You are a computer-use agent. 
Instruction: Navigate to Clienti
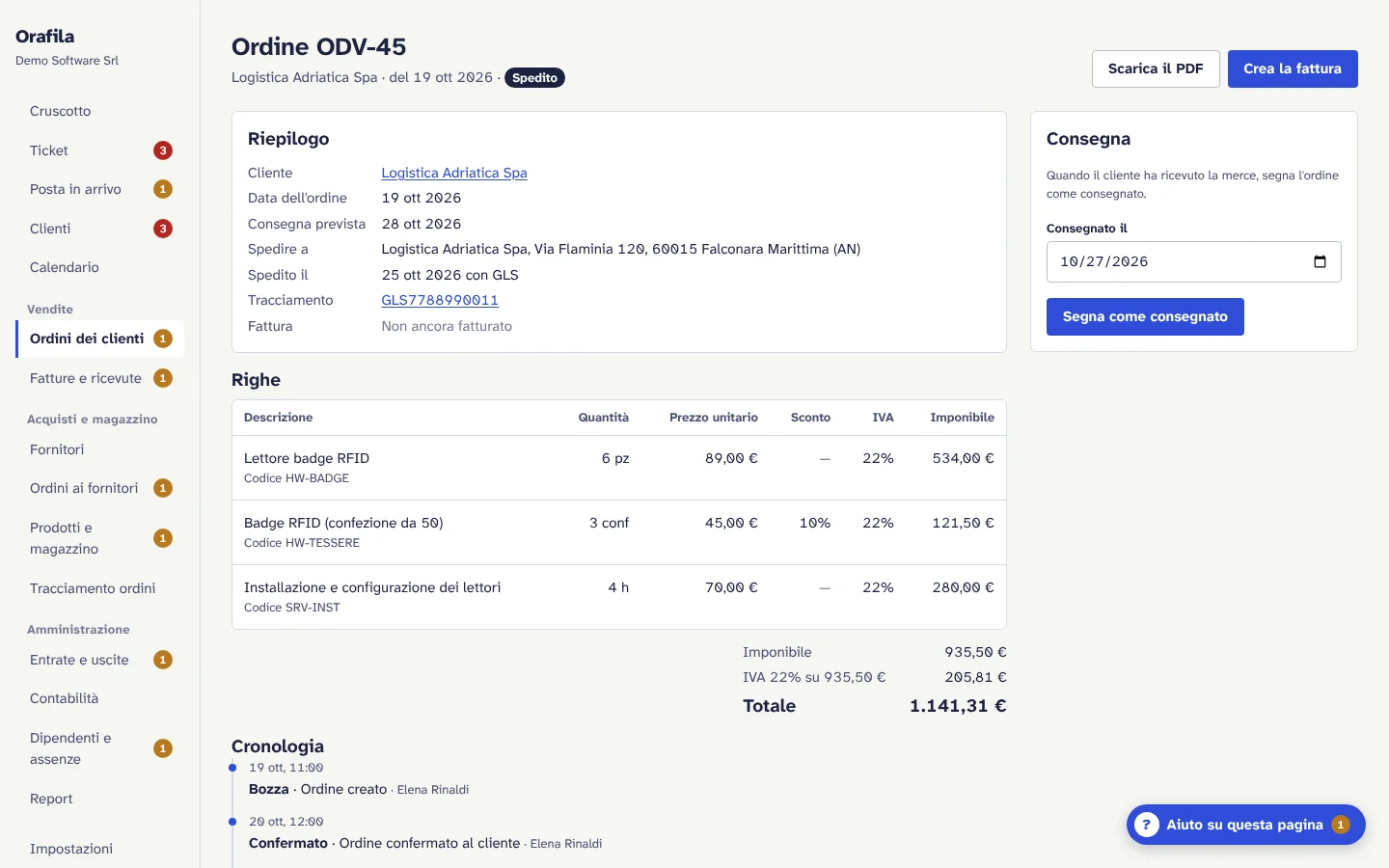pos(100,229)
